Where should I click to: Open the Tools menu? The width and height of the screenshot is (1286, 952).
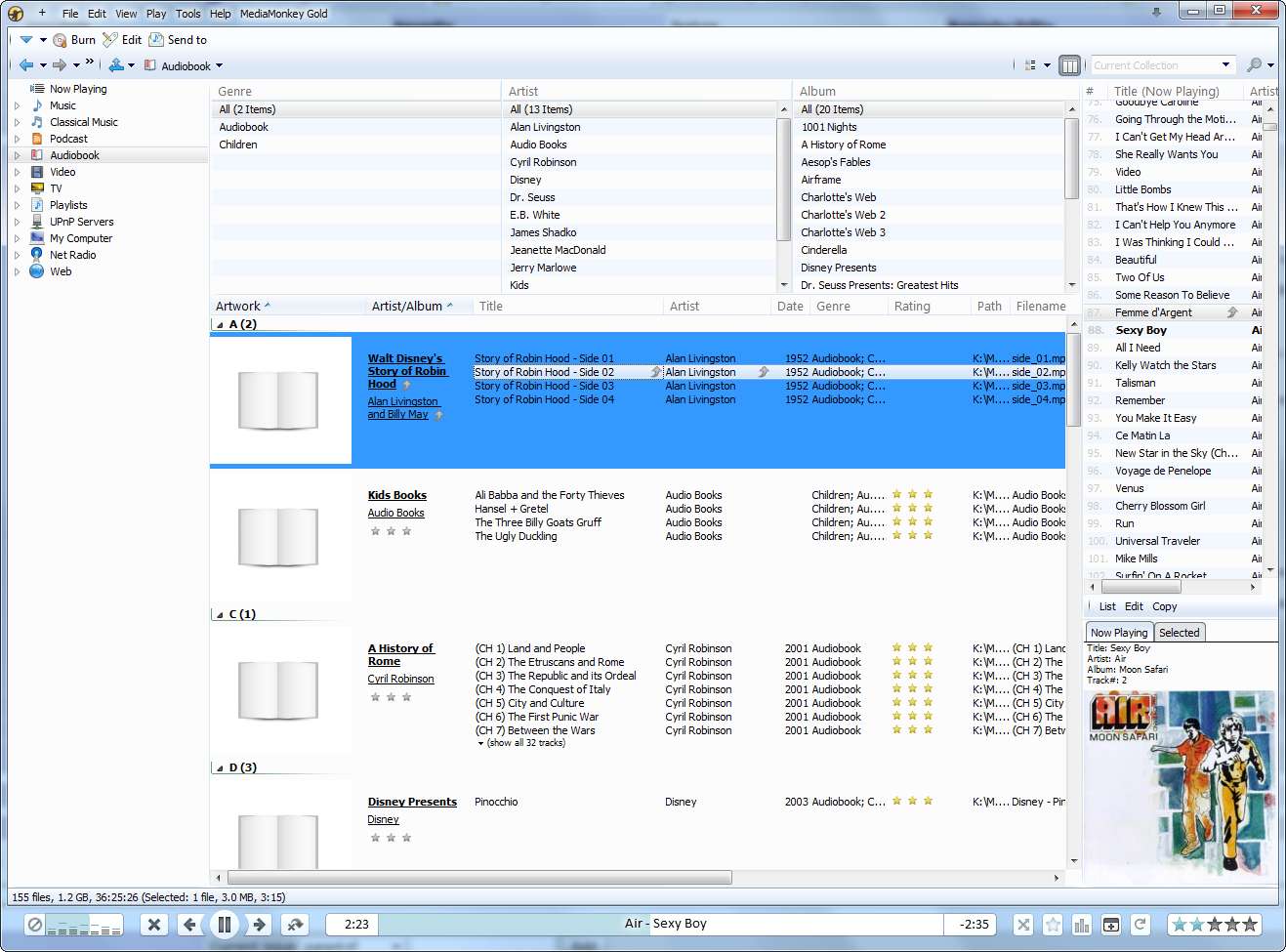[187, 14]
